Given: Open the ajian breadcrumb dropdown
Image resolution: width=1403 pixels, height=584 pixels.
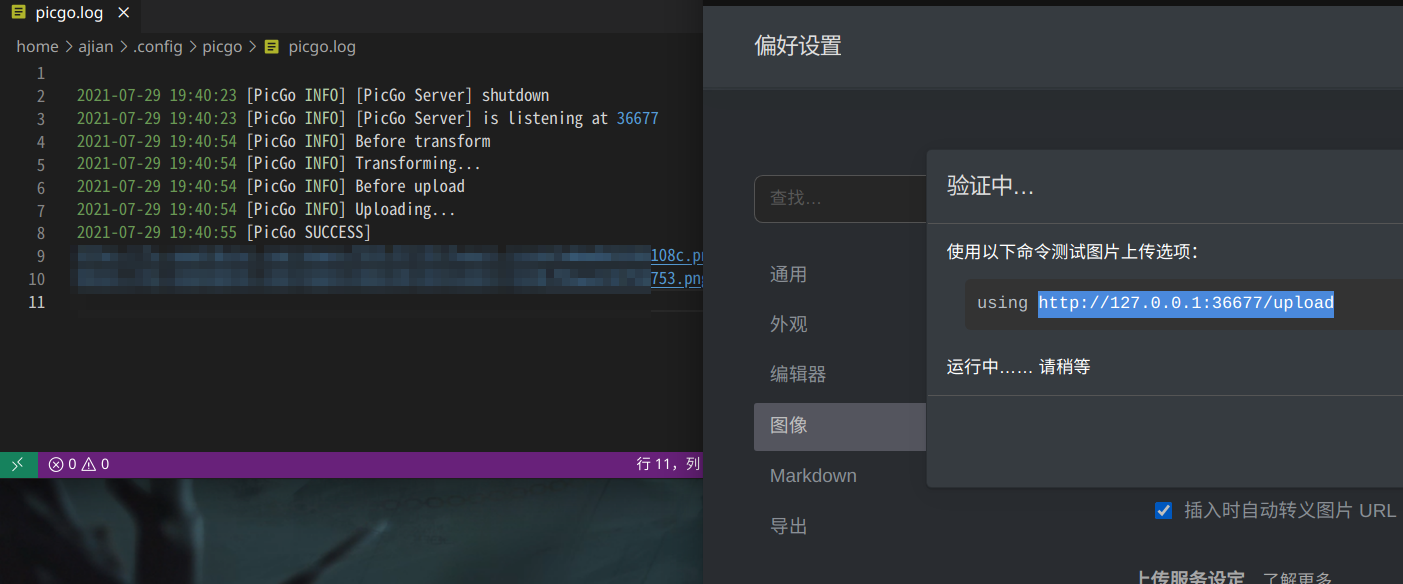Looking at the screenshot, I should click(96, 46).
